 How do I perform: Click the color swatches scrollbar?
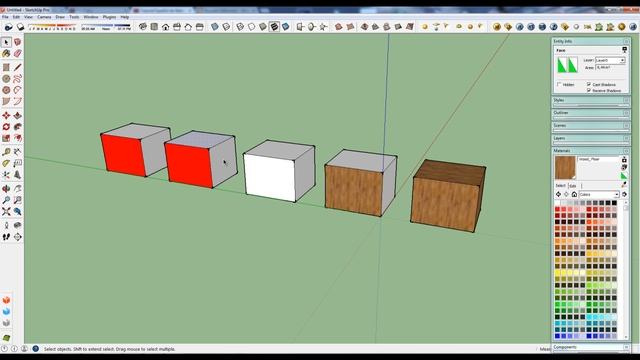coord(626,270)
